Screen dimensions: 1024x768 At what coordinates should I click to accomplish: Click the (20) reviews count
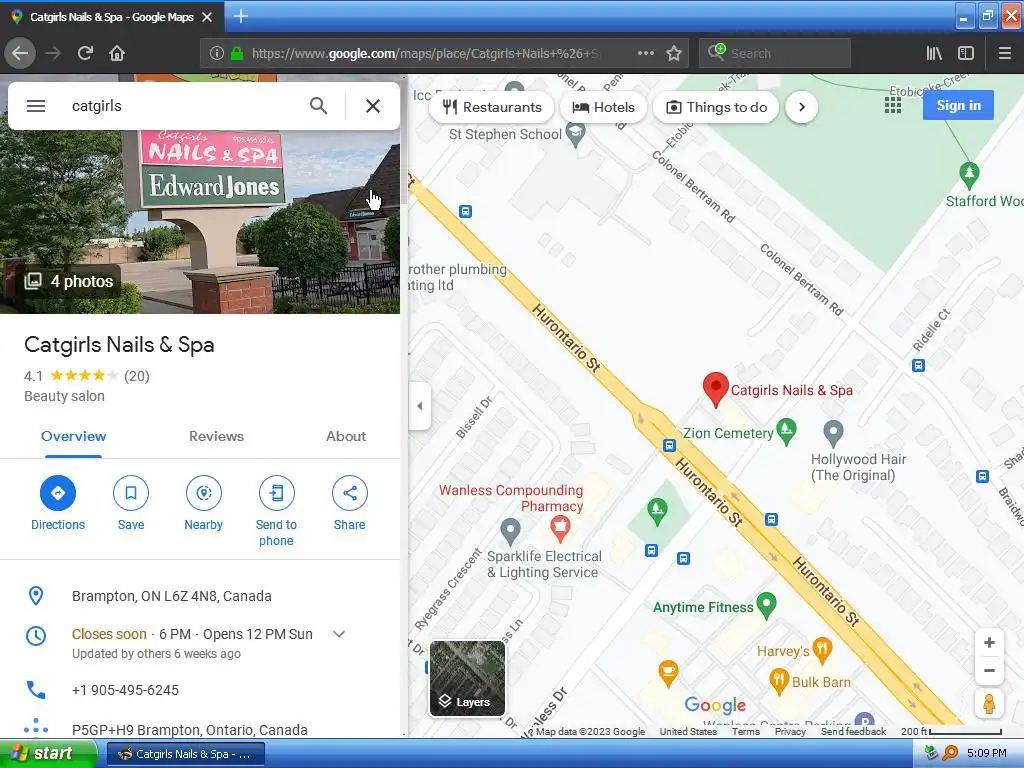click(x=136, y=376)
